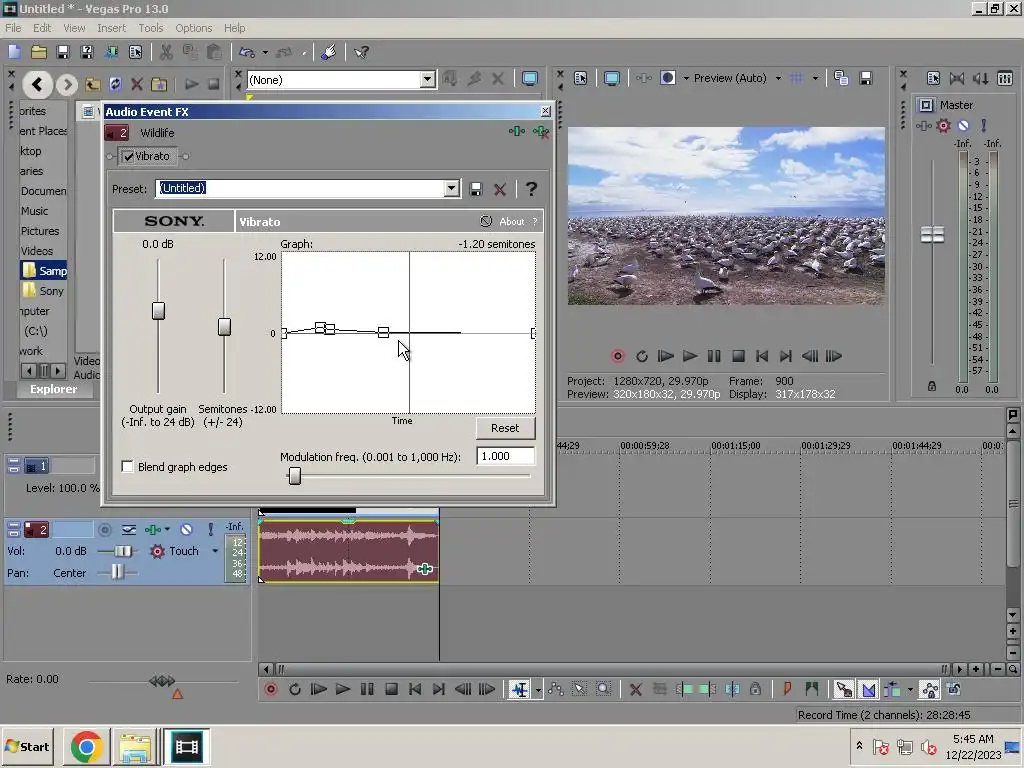Click the Event FX icon on audio clip
1024x768 pixels.
[425, 569]
